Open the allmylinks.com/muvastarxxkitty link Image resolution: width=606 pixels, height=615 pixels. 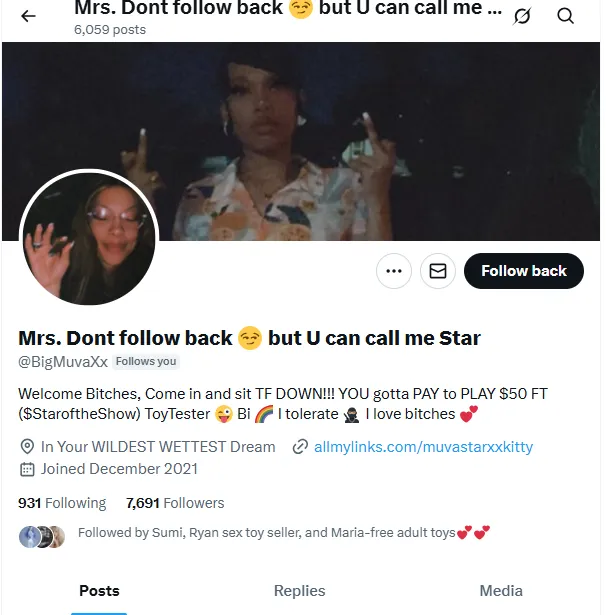(x=424, y=447)
